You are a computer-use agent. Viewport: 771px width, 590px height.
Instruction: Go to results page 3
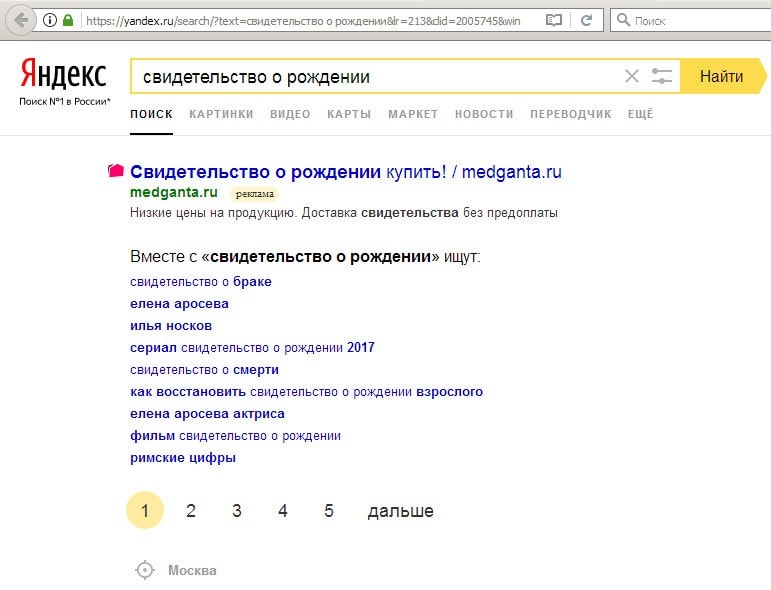coord(237,510)
